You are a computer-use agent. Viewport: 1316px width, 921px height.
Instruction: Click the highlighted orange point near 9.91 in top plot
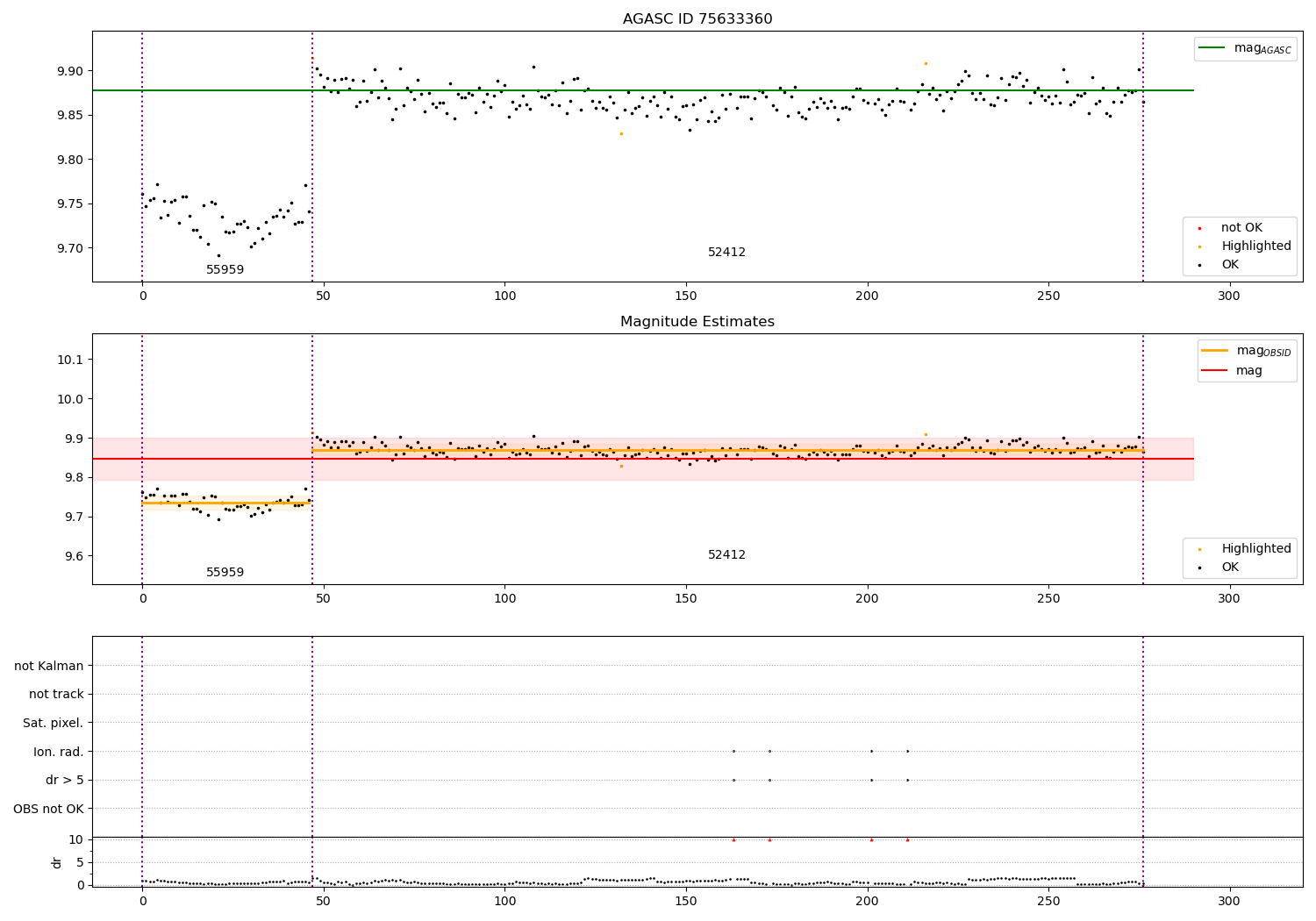pos(926,63)
